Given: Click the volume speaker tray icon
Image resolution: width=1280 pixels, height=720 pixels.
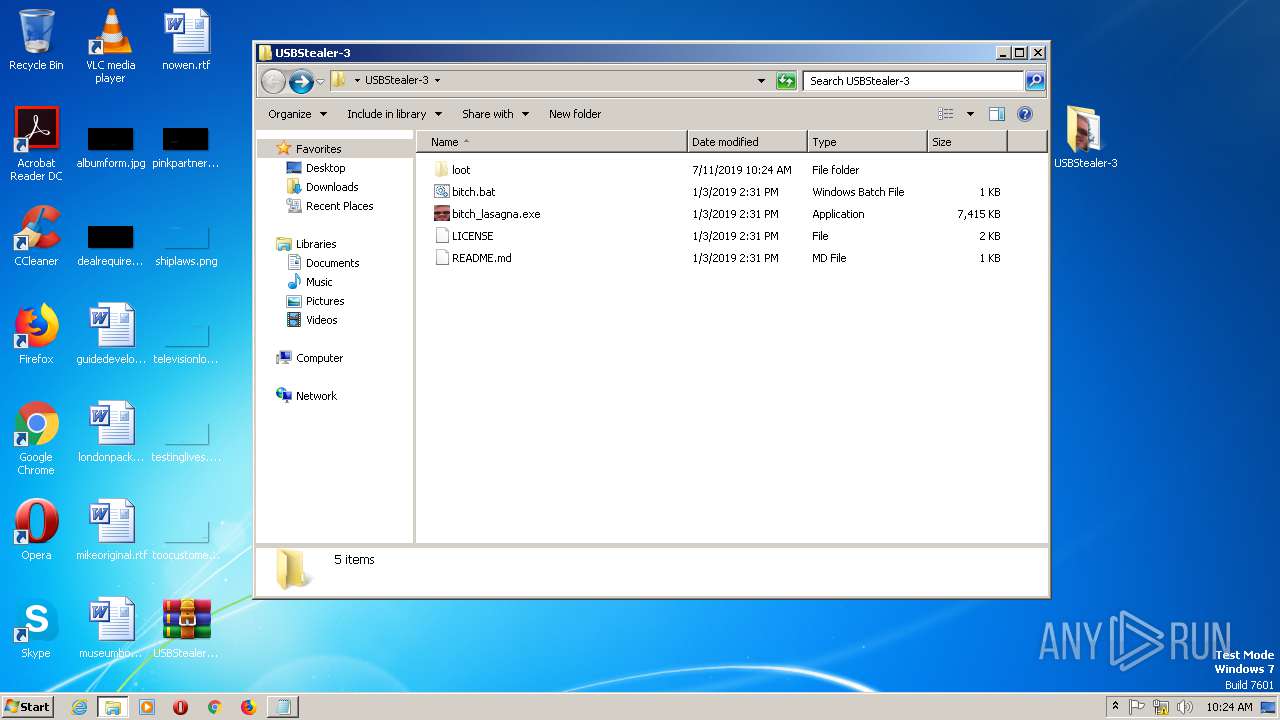Looking at the screenshot, I should click(1185, 707).
